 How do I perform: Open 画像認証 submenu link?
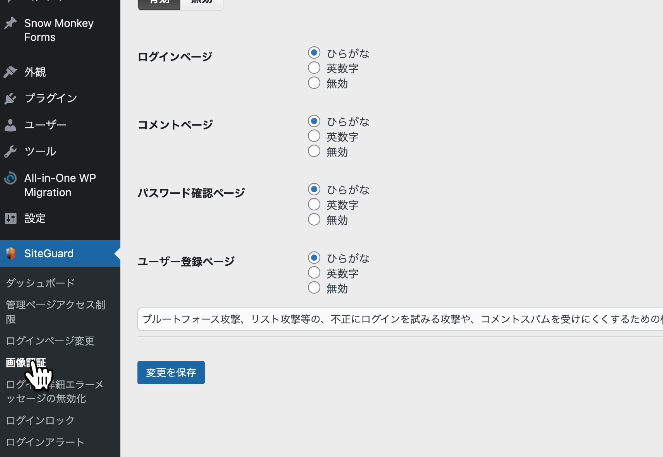tap(26, 362)
